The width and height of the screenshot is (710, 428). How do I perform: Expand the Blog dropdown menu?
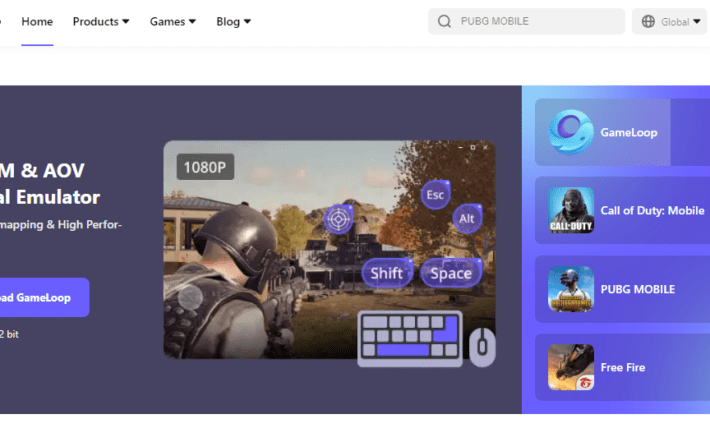click(233, 21)
